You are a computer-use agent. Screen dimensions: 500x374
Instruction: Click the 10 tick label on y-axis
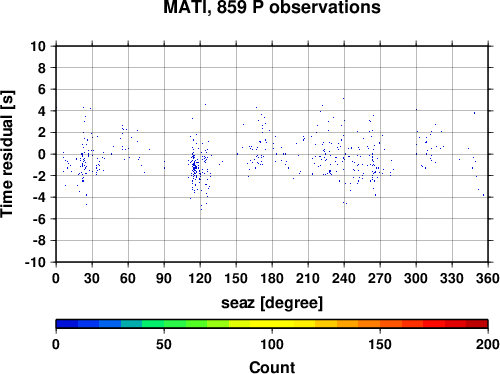[38, 46]
